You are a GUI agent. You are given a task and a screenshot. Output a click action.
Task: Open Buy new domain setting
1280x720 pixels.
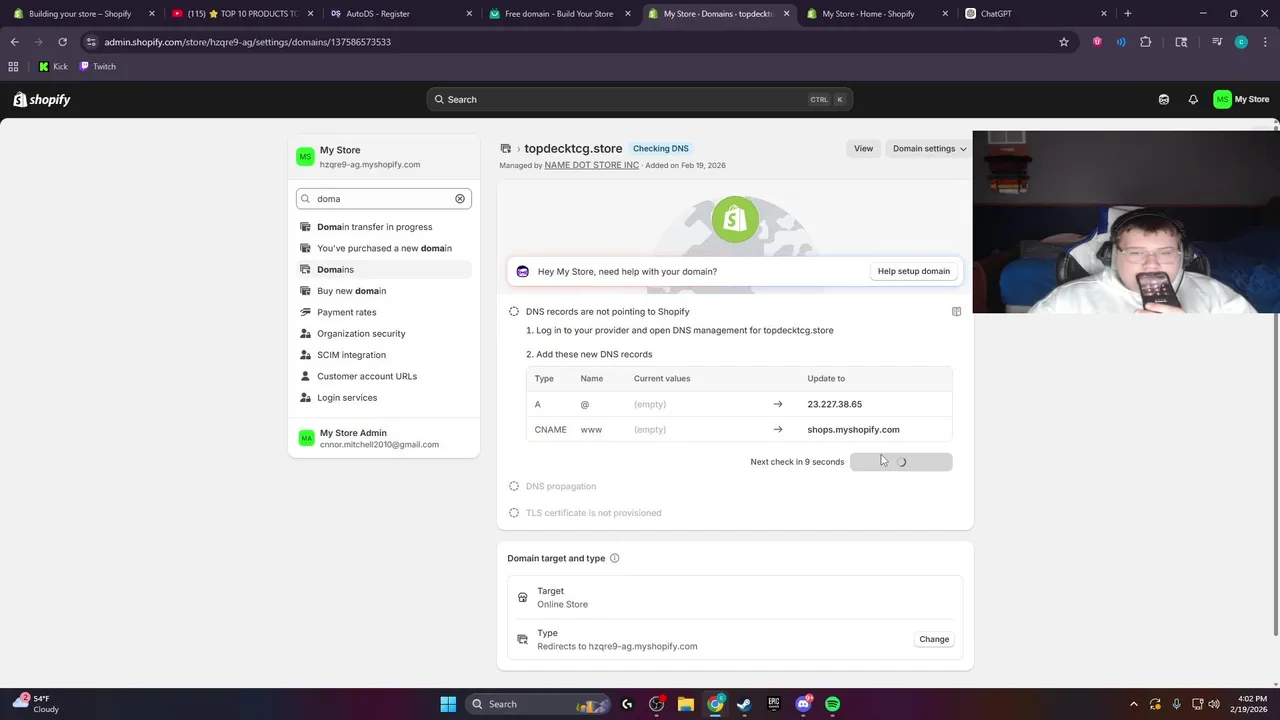pyautogui.click(x=384, y=291)
